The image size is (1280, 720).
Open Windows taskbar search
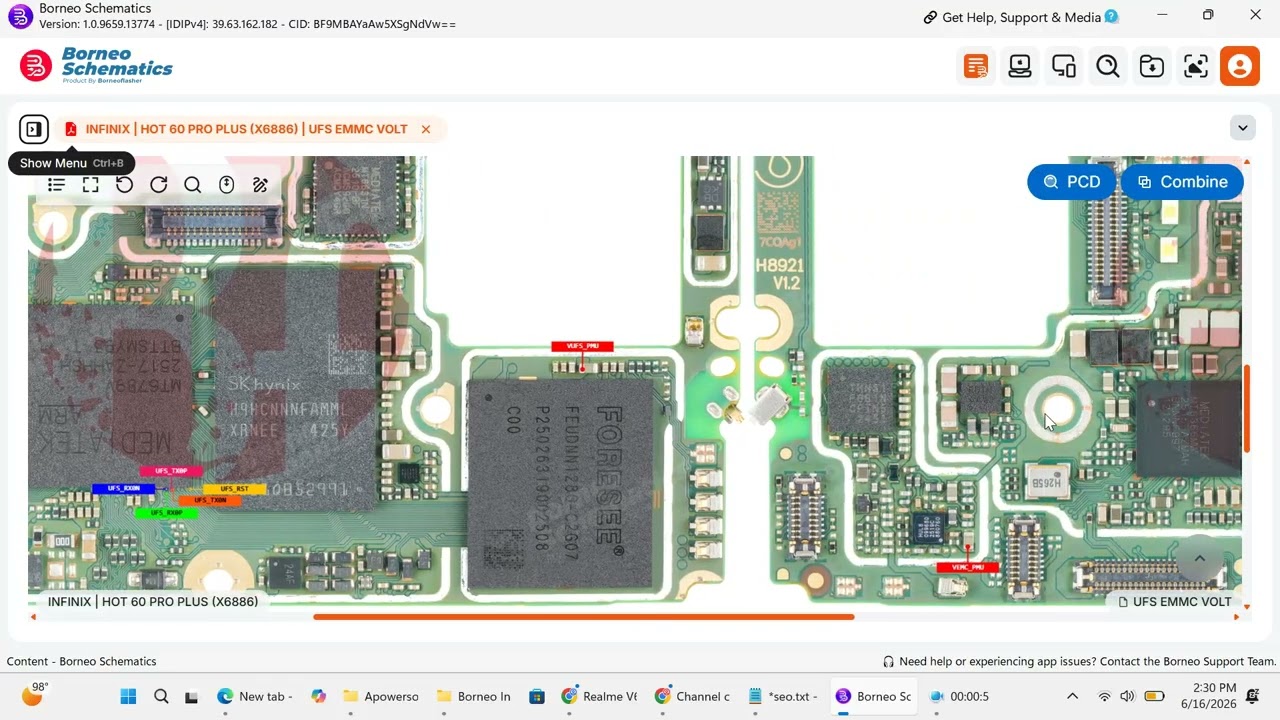coord(161,696)
